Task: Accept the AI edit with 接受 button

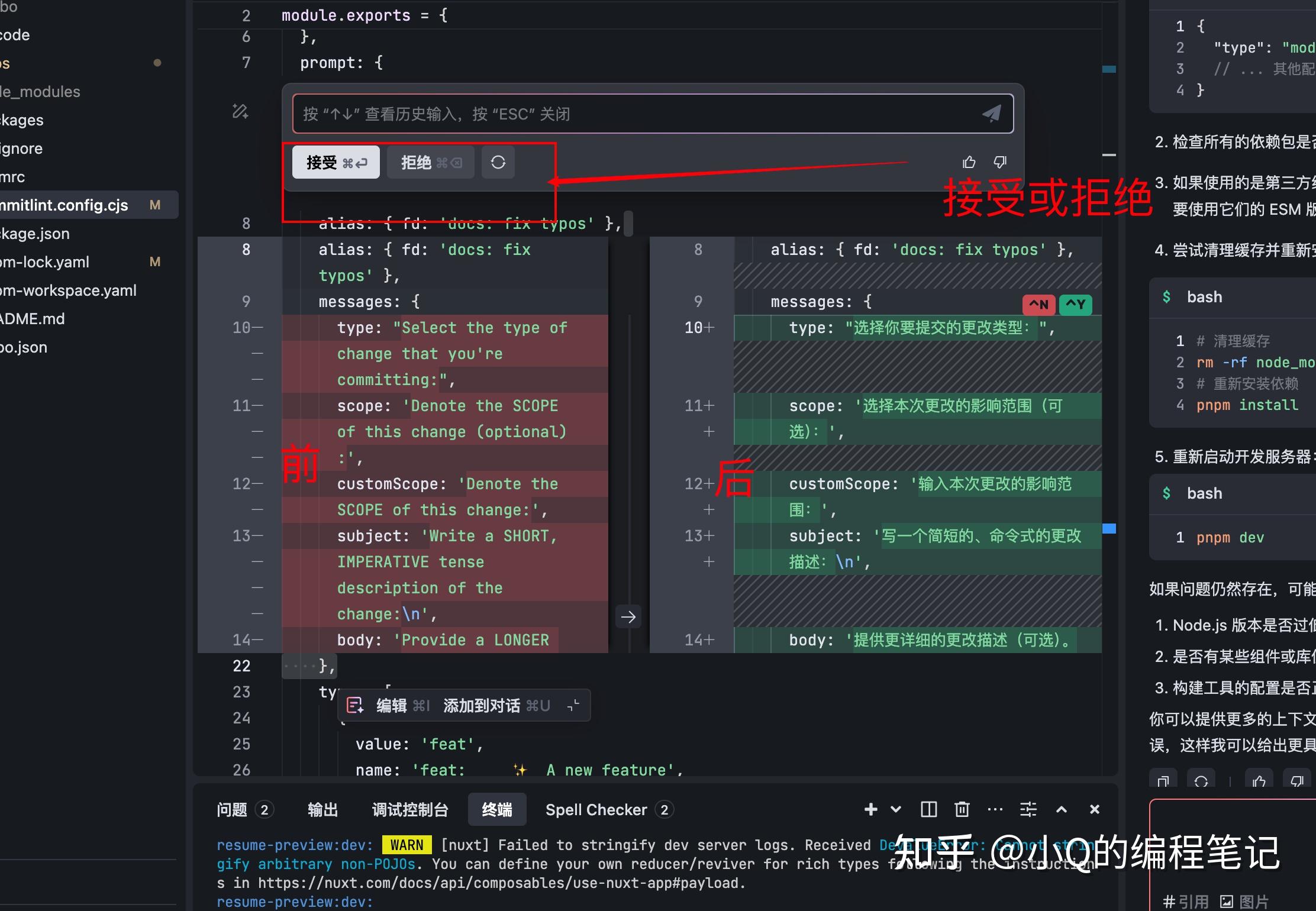Action: coord(335,161)
